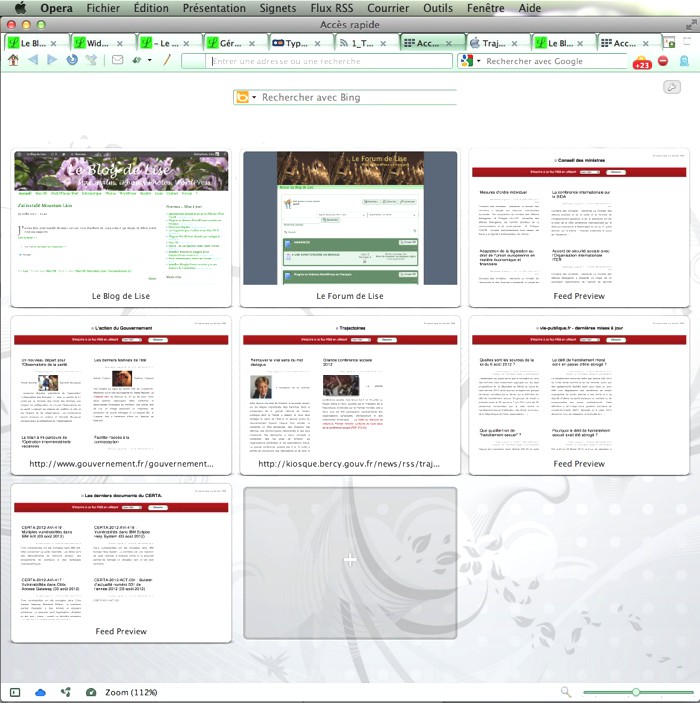Add a new speed dial entry
Viewport: 700px width, 703px height.
[350, 562]
